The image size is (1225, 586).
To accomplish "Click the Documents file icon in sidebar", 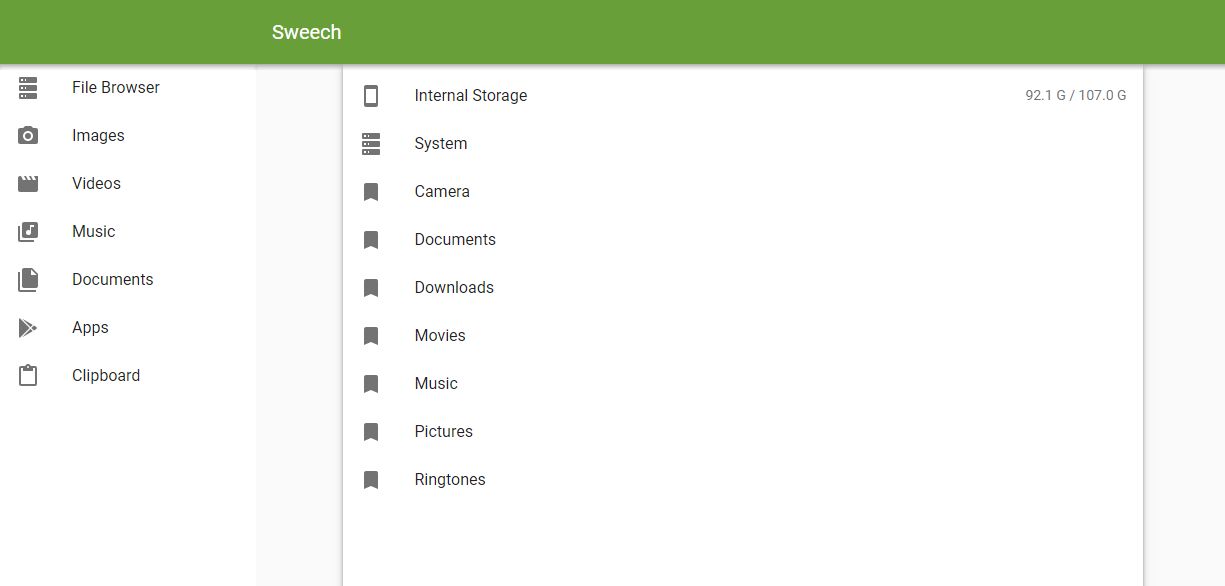I will (x=28, y=280).
